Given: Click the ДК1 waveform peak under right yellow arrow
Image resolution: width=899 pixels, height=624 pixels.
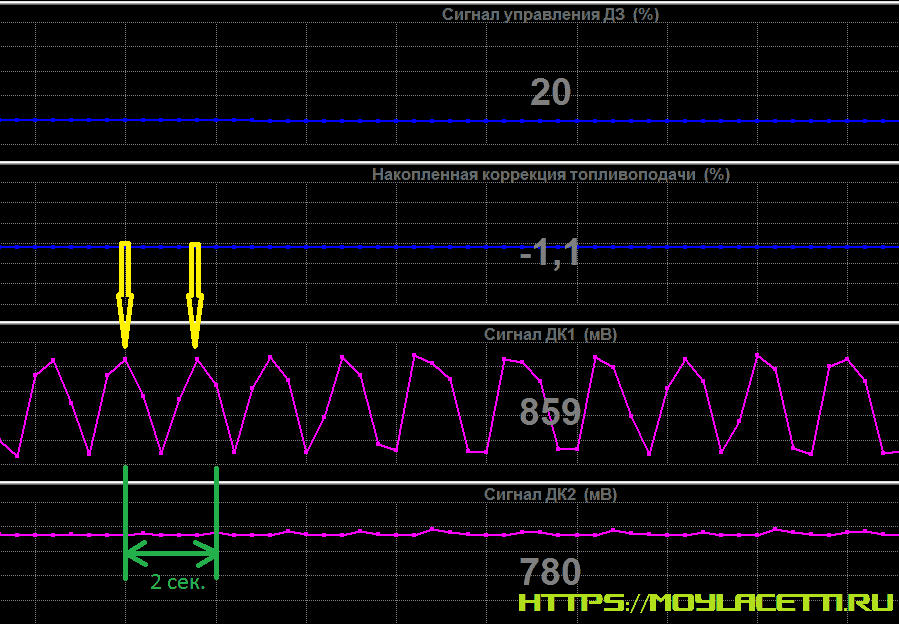Looking at the screenshot, I should (196, 358).
